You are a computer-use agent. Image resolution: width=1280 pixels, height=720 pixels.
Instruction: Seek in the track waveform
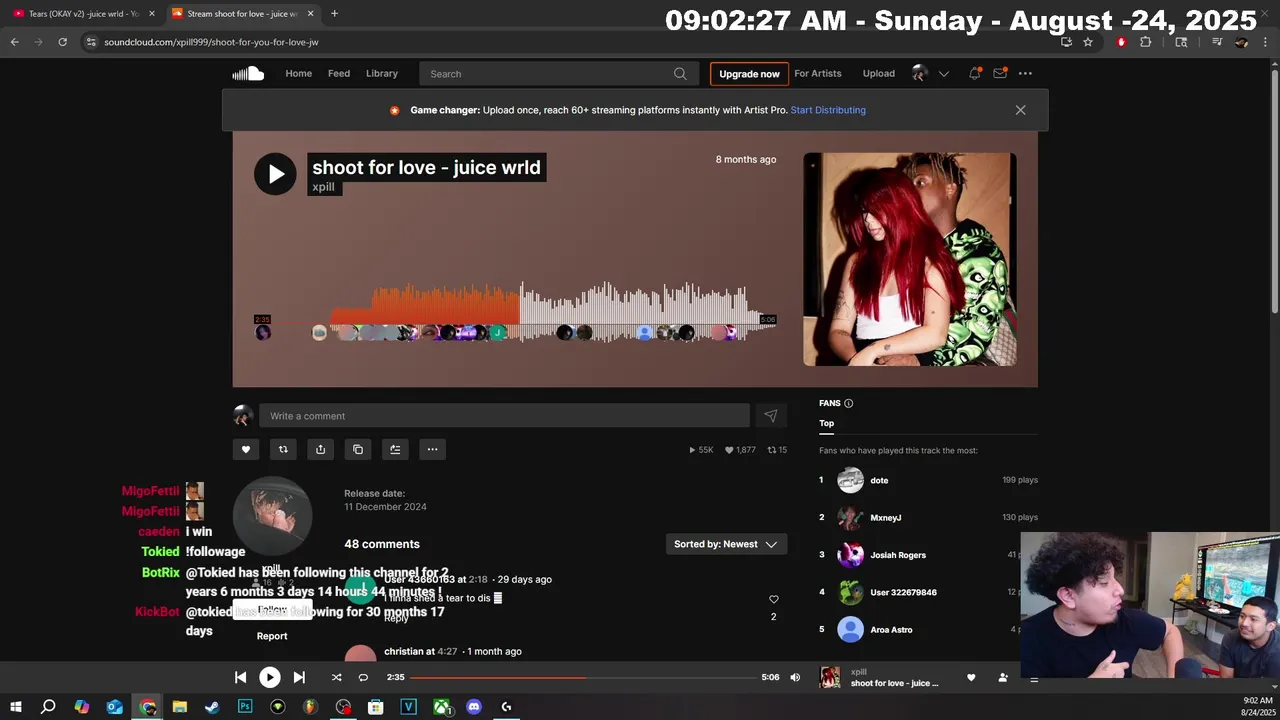(x=515, y=312)
